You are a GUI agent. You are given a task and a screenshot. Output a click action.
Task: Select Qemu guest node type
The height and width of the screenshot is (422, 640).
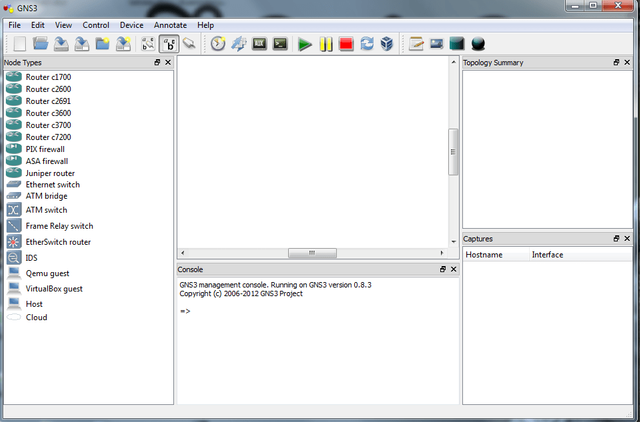(38, 273)
